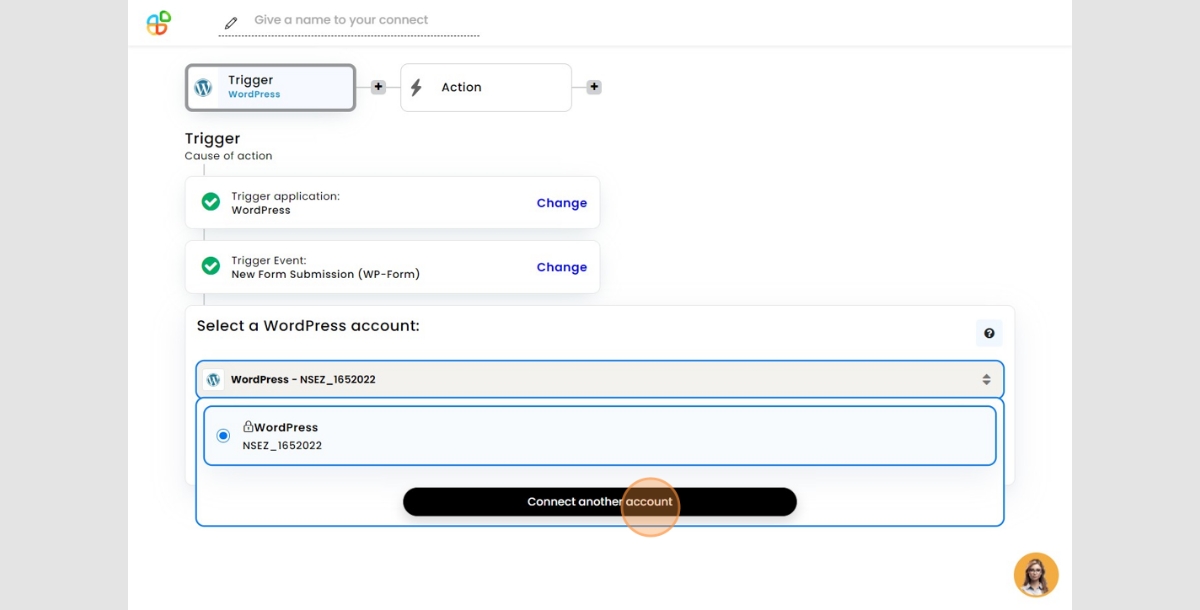Click green checkmark beside Trigger Event

tap(211, 266)
